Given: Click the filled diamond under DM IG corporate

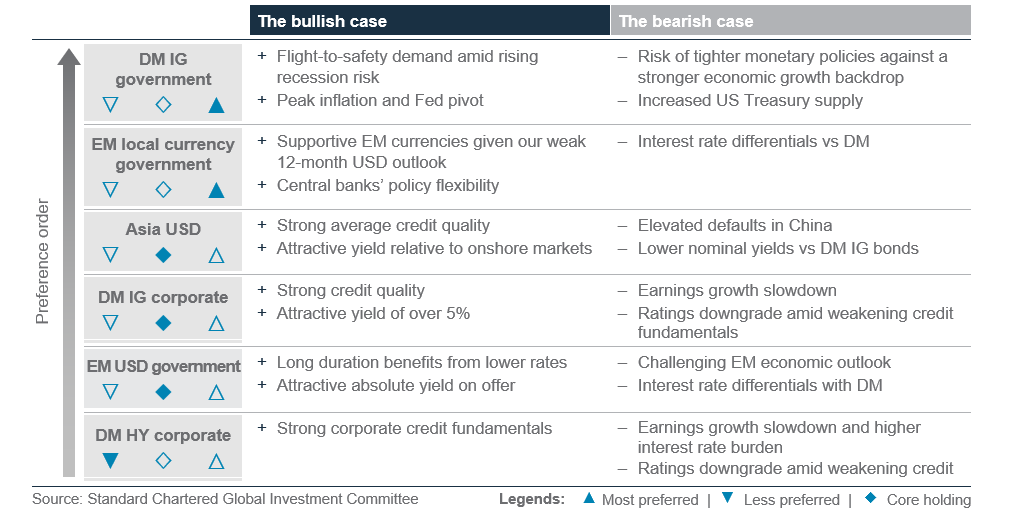Looking at the screenshot, I should [x=163, y=322].
